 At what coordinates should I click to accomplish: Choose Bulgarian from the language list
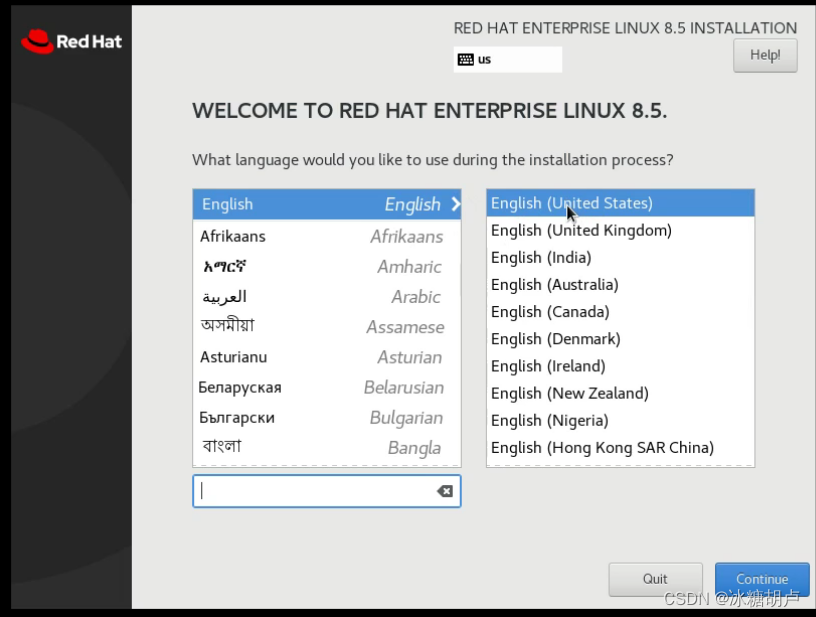pos(300,417)
